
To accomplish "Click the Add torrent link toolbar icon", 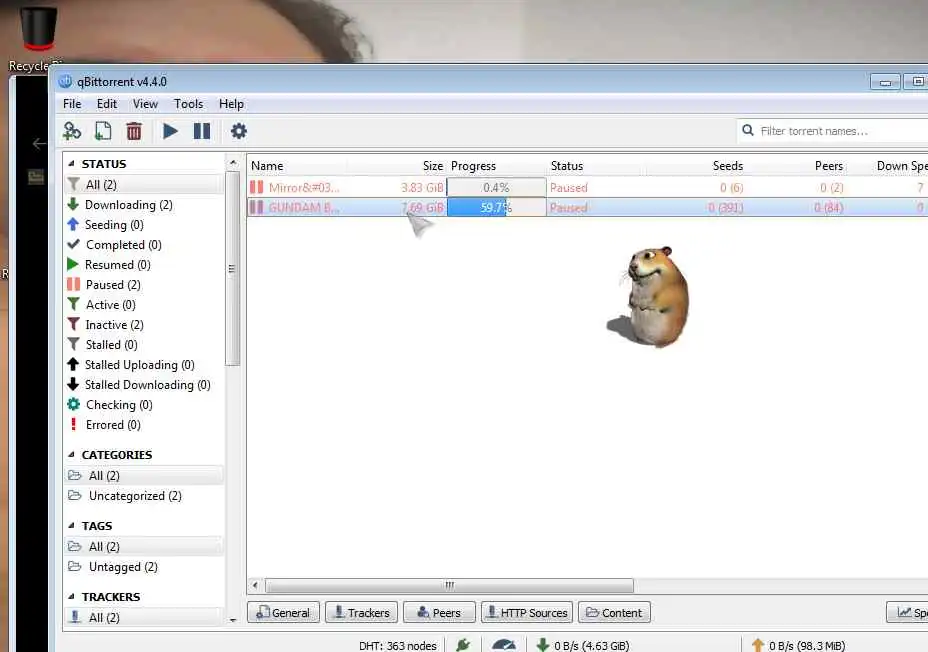I will tap(72, 131).
